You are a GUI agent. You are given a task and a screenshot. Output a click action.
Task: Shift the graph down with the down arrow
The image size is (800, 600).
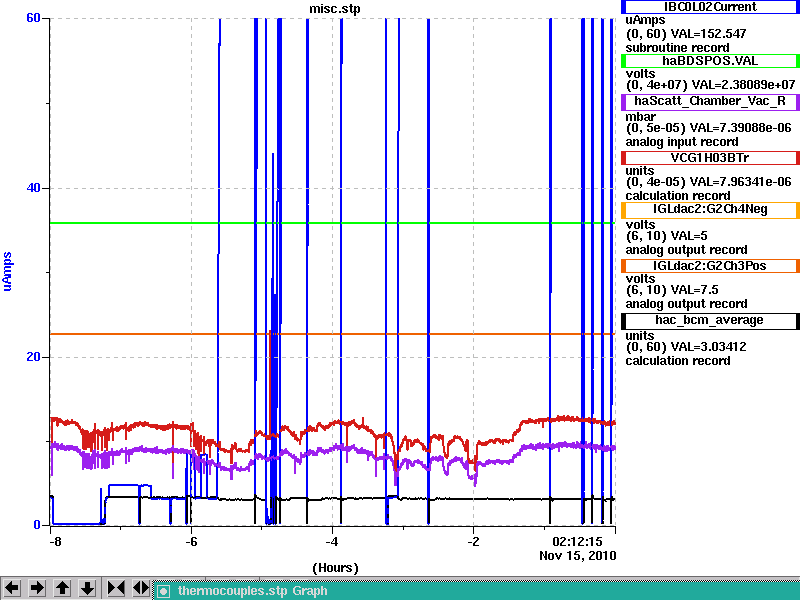click(88, 588)
